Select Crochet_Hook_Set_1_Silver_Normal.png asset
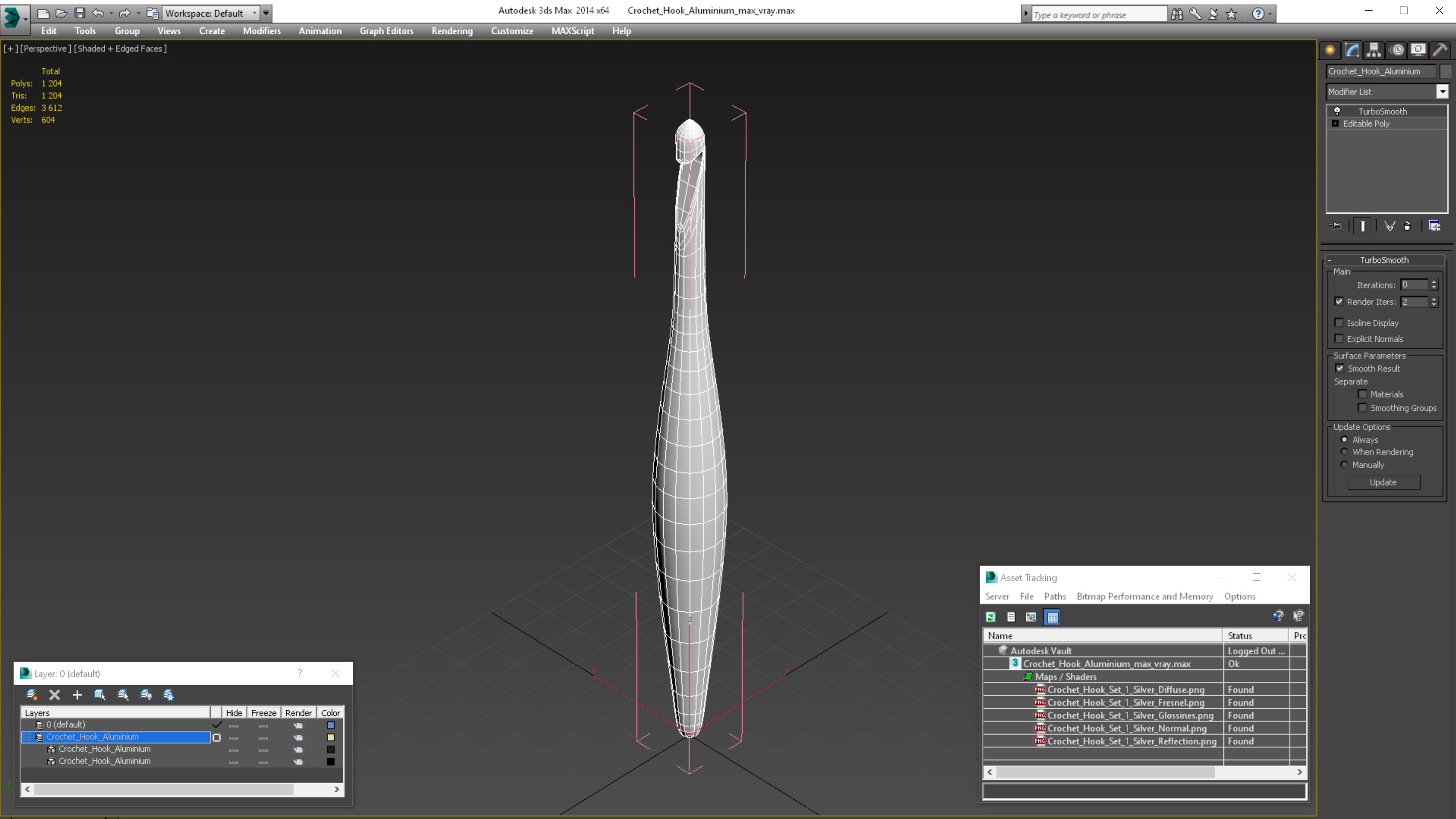This screenshot has width=1456, height=819. point(1126,729)
